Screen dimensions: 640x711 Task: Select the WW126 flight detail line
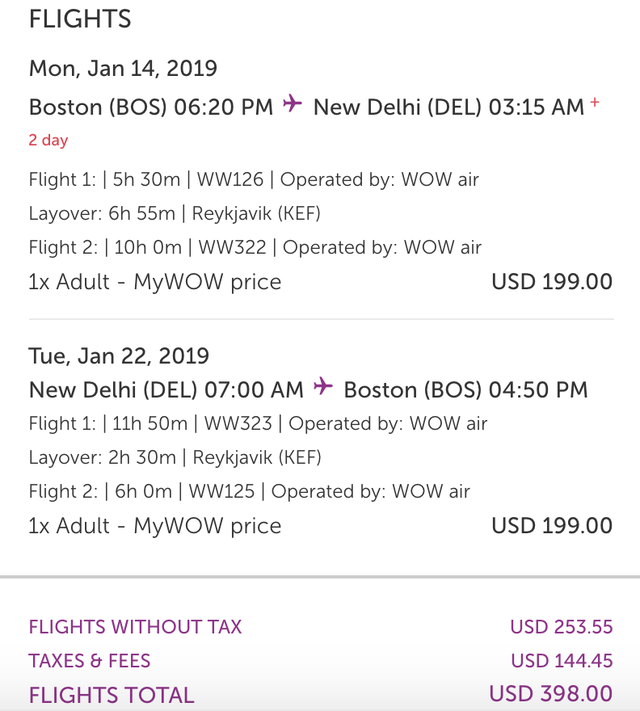pyautogui.click(x=254, y=180)
